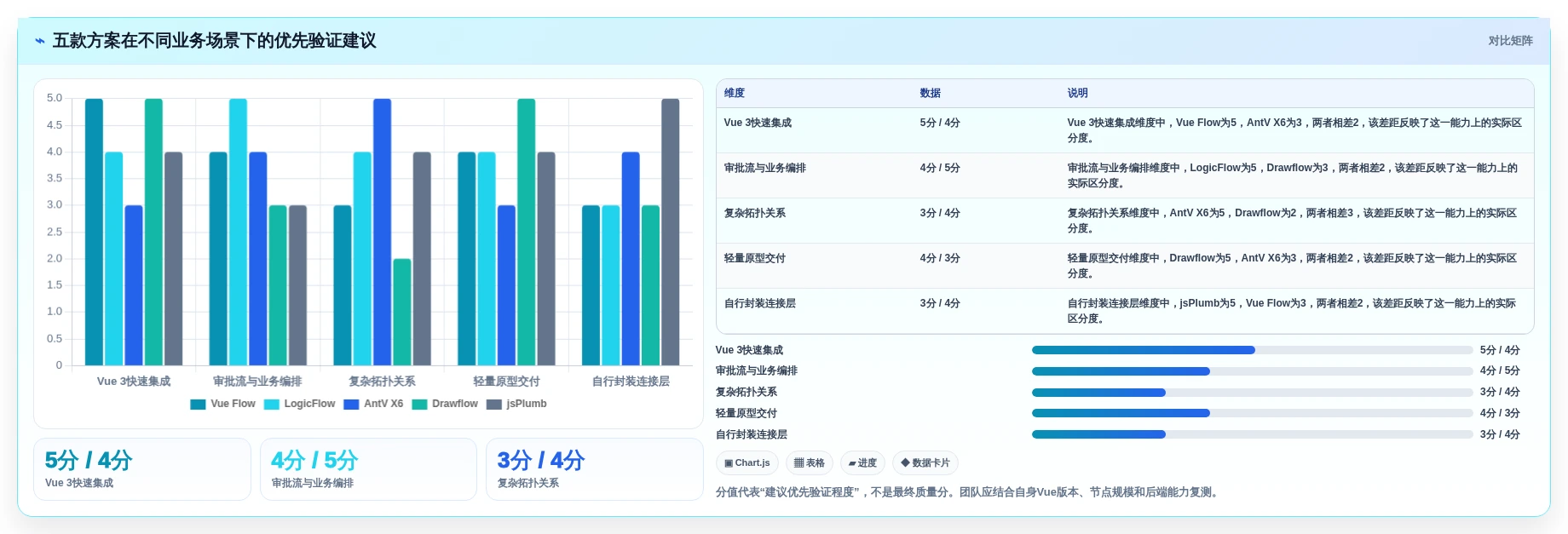
Task: Select the Chart.js tag chip
Action: point(747,463)
